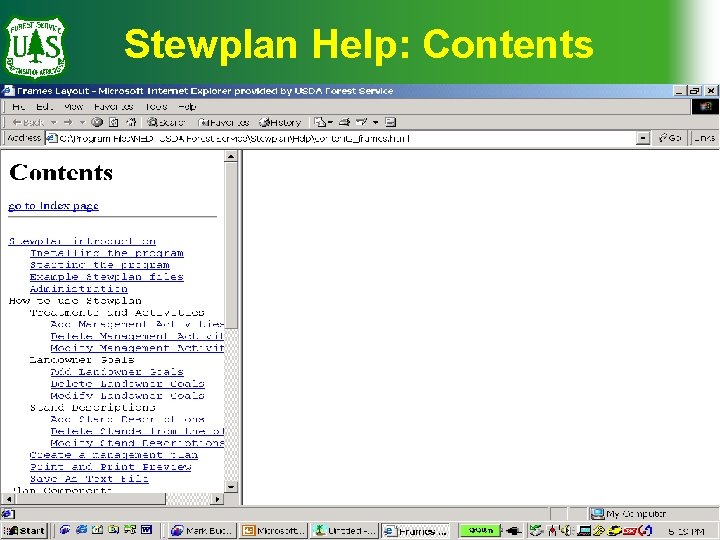Follow the go to Index page link
The image size is (720, 540).
(53, 206)
